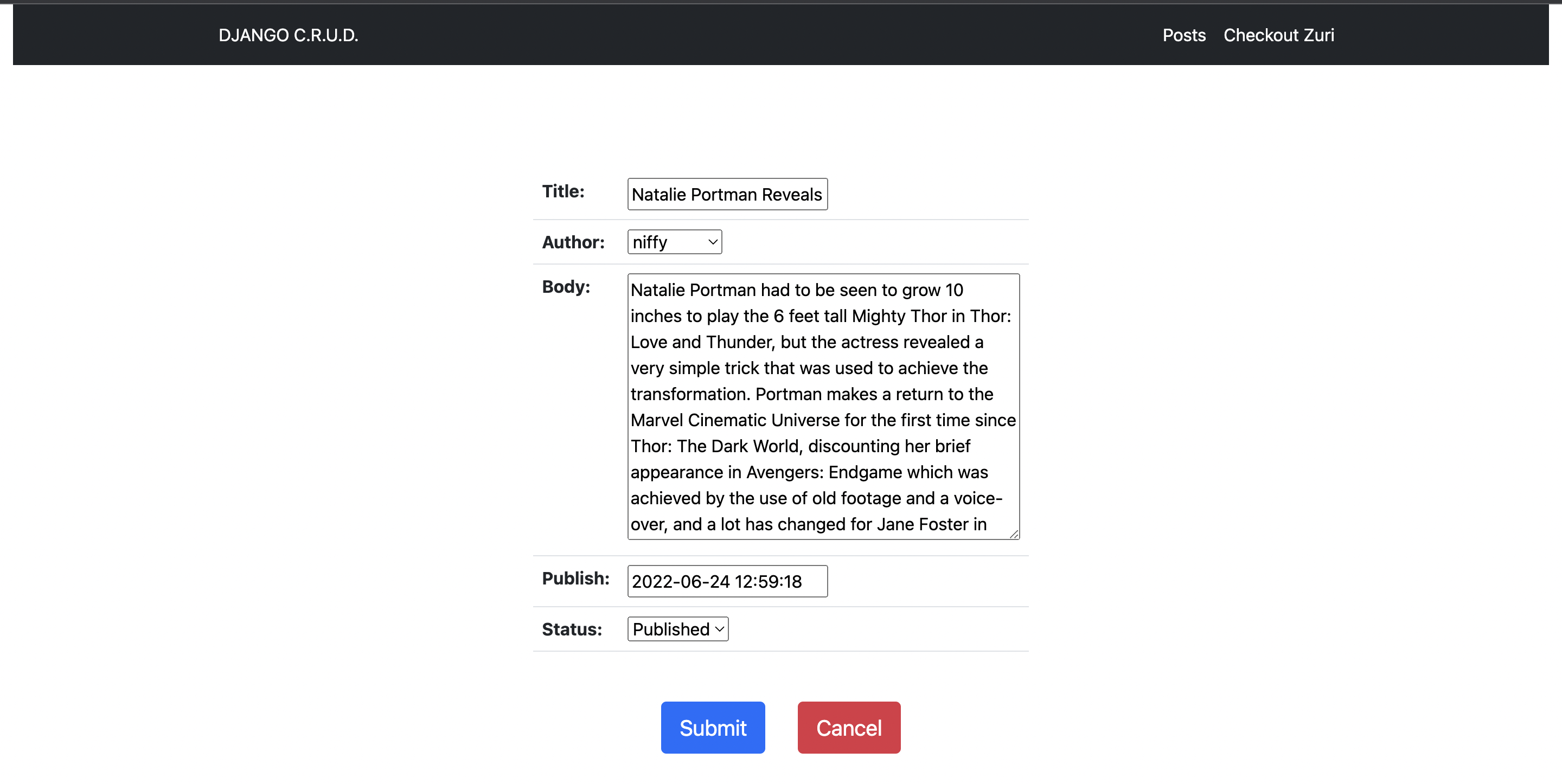
Task: Navigate to the Posts page
Action: pos(1183,35)
